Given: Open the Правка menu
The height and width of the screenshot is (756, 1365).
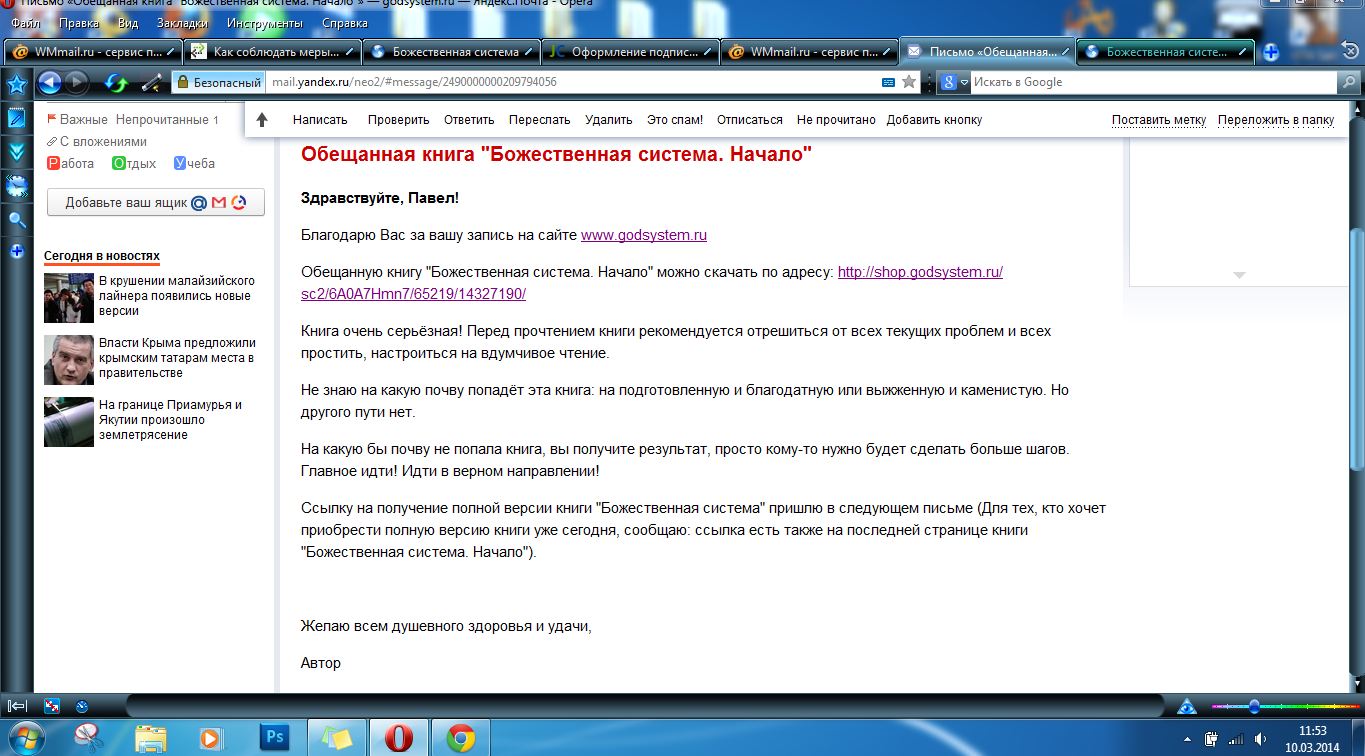Looking at the screenshot, I should tap(79, 23).
